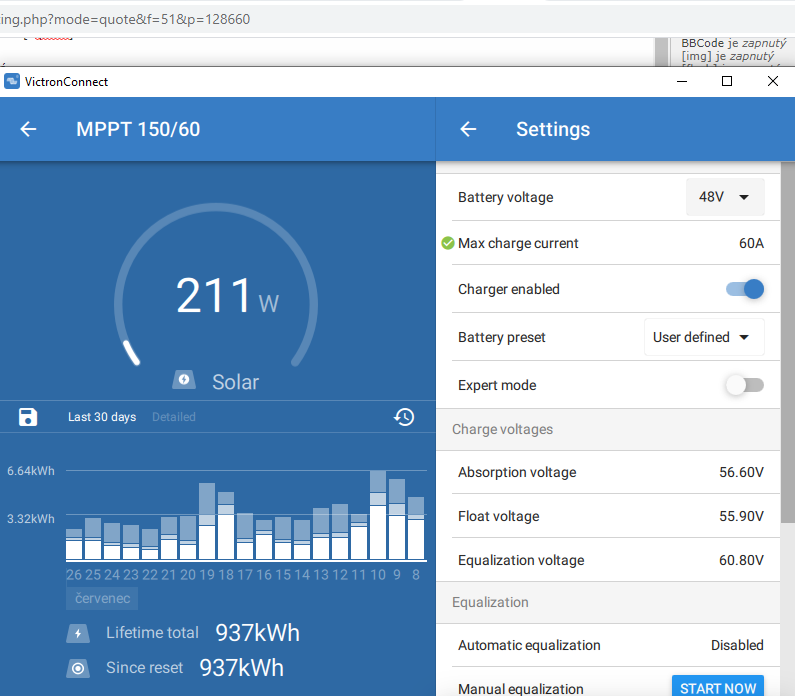Switch to the Last 30 days tab

[102, 417]
